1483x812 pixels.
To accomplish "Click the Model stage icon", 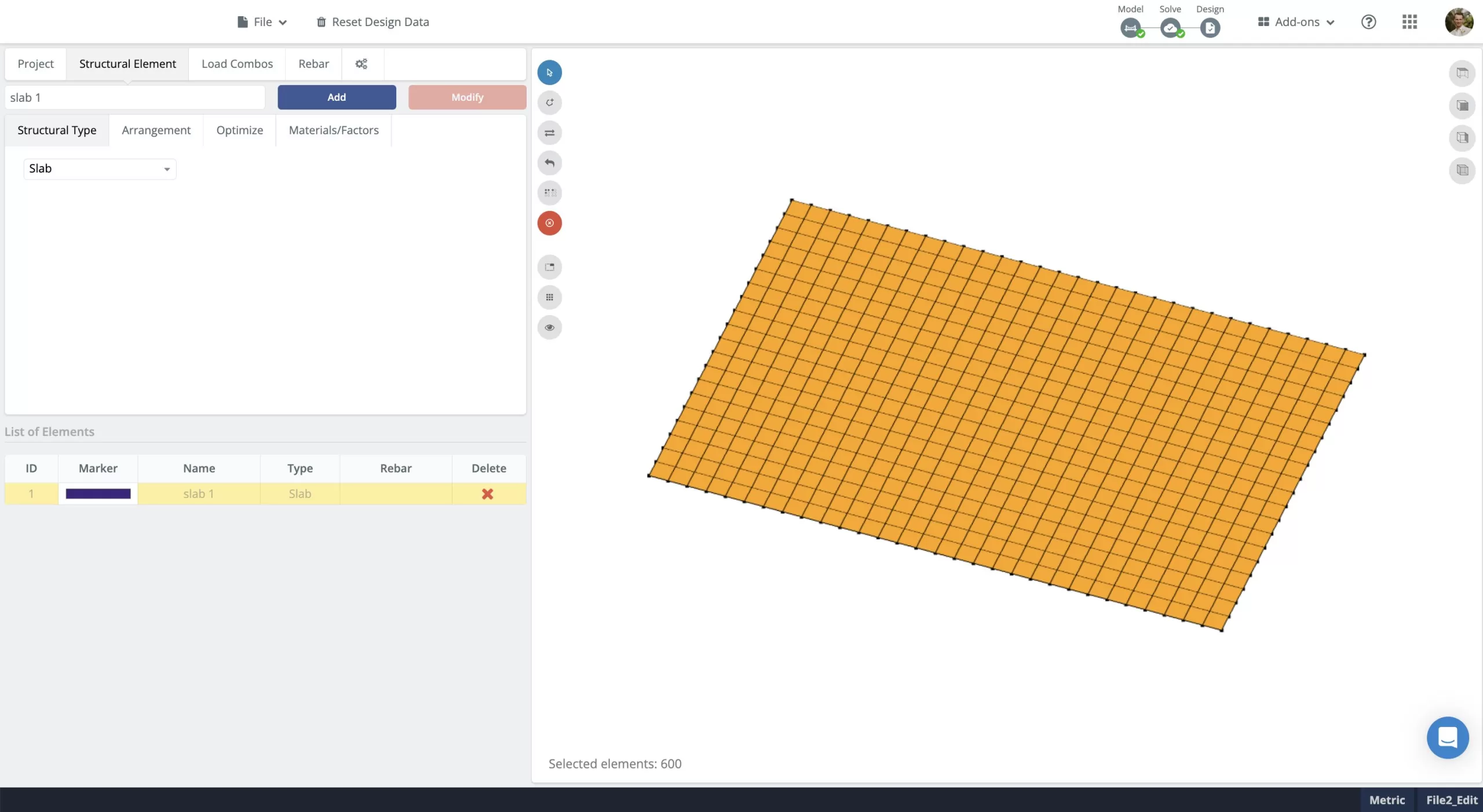I will point(1130,28).
